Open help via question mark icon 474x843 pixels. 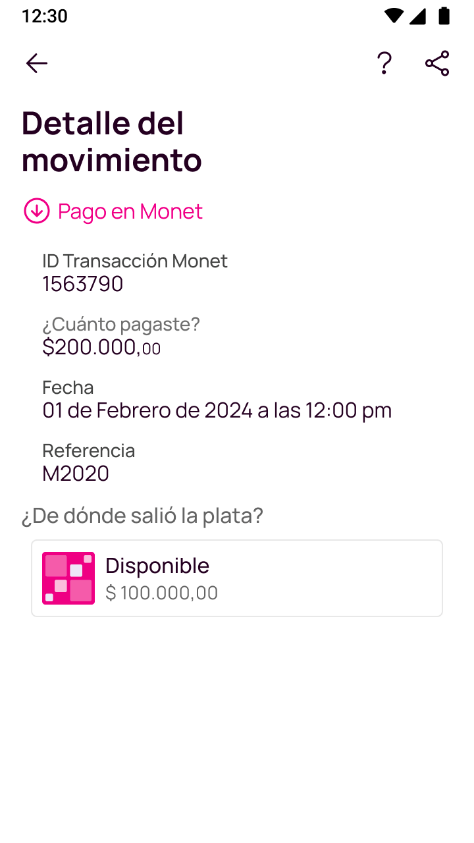pyautogui.click(x=384, y=63)
